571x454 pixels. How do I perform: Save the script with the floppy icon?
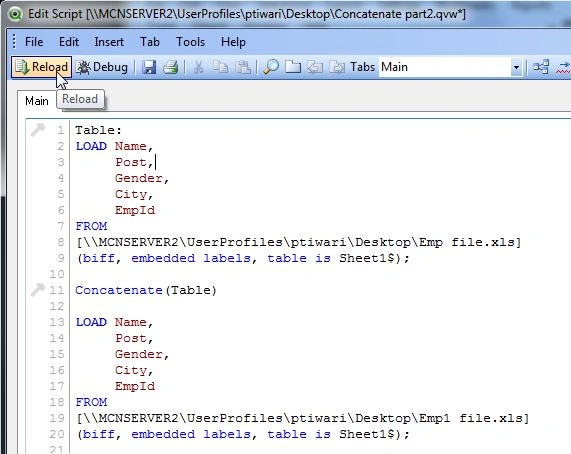click(149, 67)
